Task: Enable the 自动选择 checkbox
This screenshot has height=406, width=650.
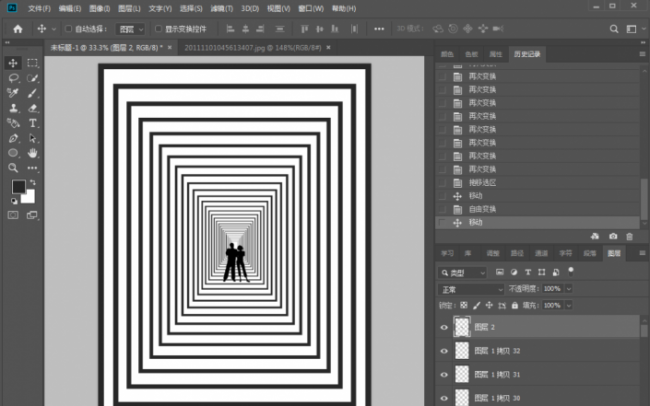Action: point(68,29)
